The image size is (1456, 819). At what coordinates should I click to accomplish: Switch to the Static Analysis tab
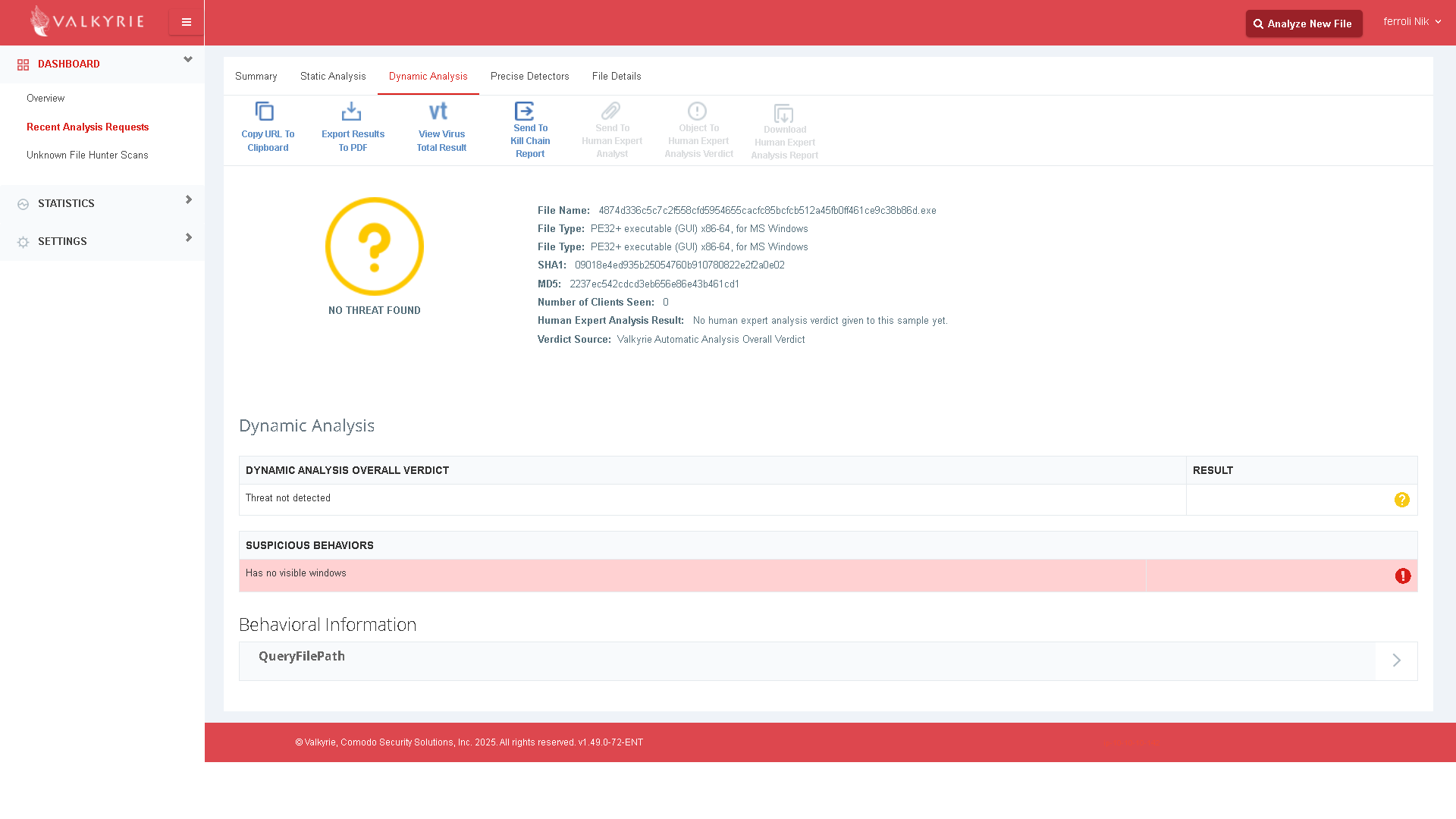click(333, 77)
